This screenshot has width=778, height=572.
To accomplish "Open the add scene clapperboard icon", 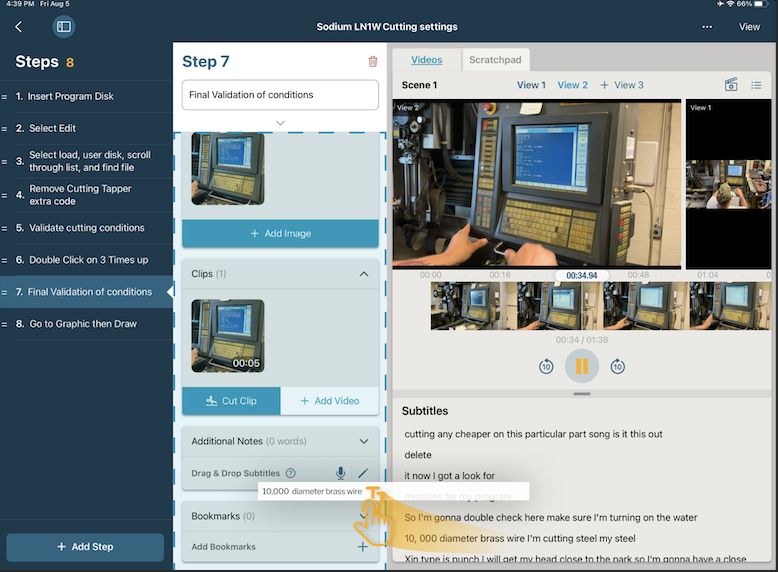I will pos(731,85).
